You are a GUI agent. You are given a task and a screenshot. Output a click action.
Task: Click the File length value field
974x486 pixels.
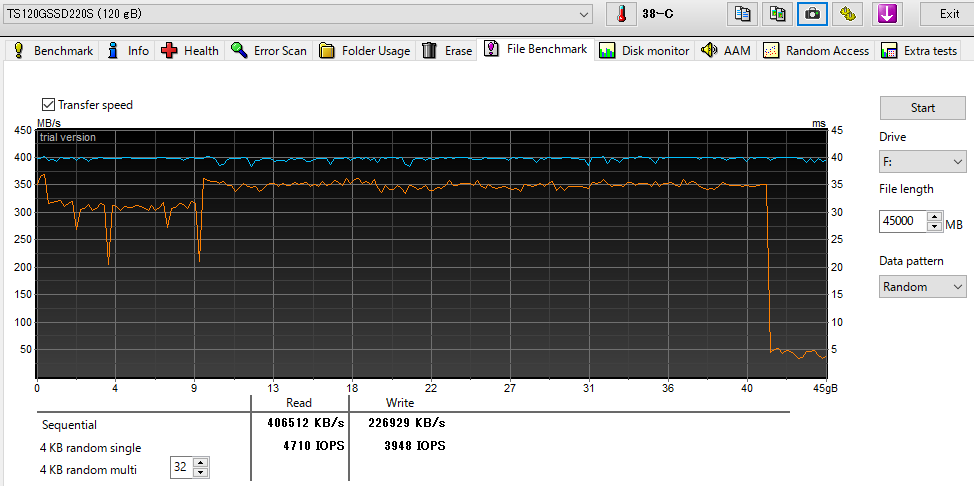click(903, 221)
